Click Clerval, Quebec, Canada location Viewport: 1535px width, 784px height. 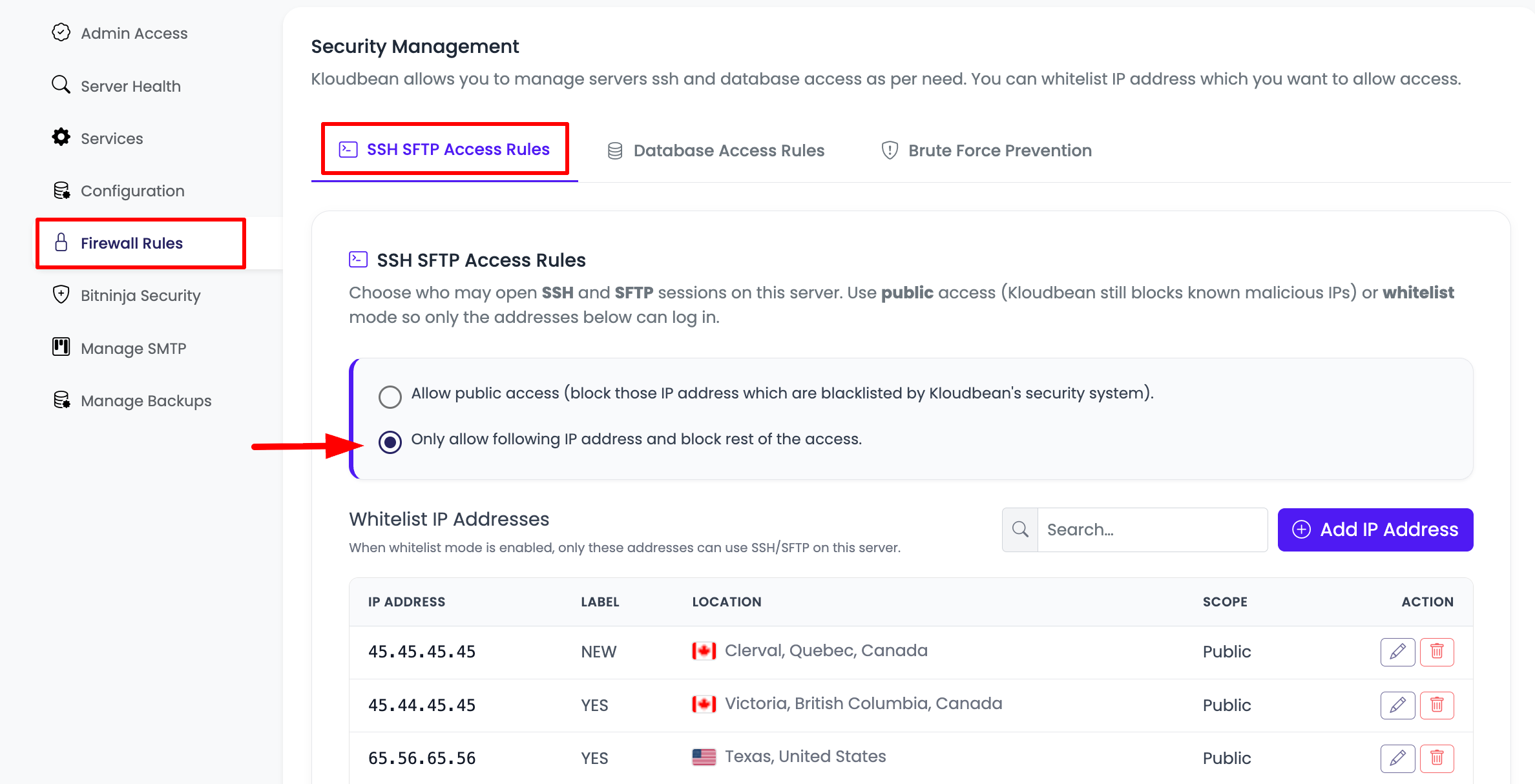[x=826, y=651]
